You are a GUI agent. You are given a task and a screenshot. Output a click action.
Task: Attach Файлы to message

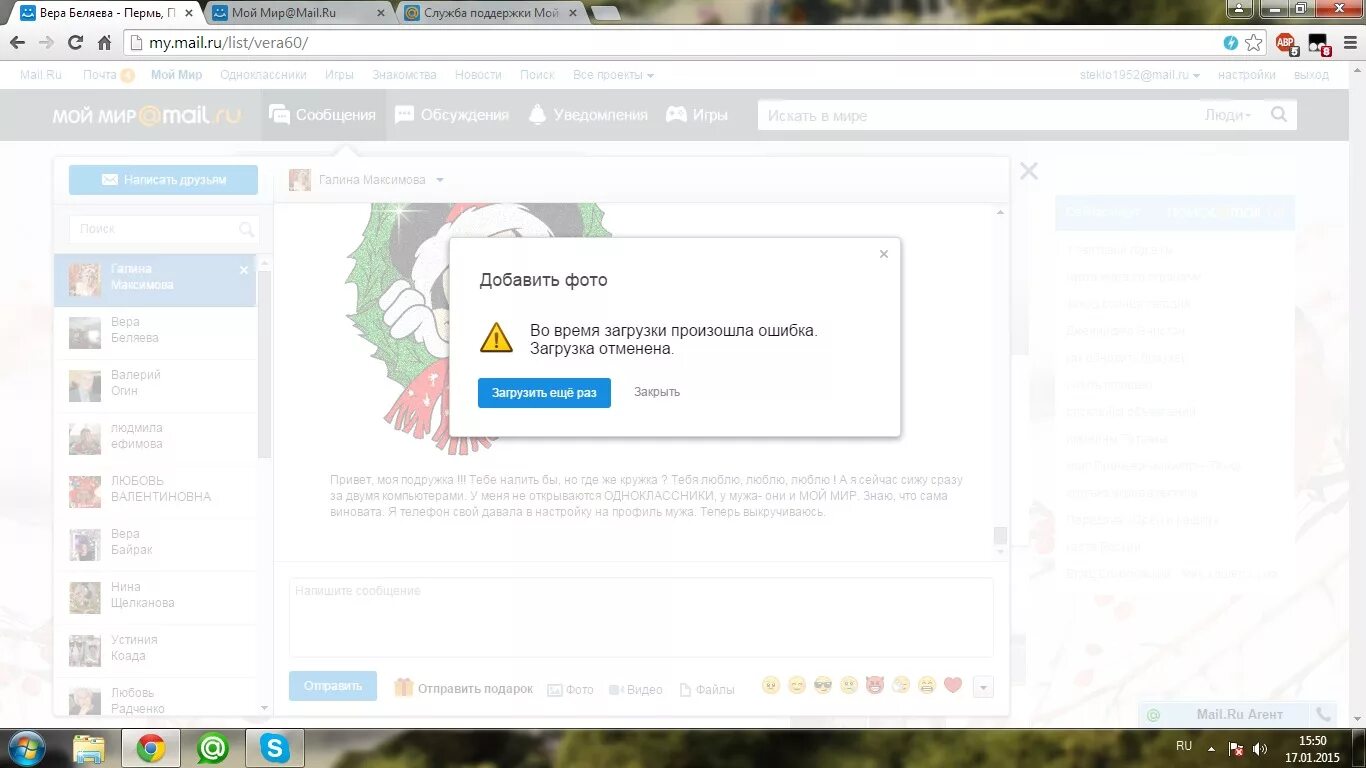point(707,690)
